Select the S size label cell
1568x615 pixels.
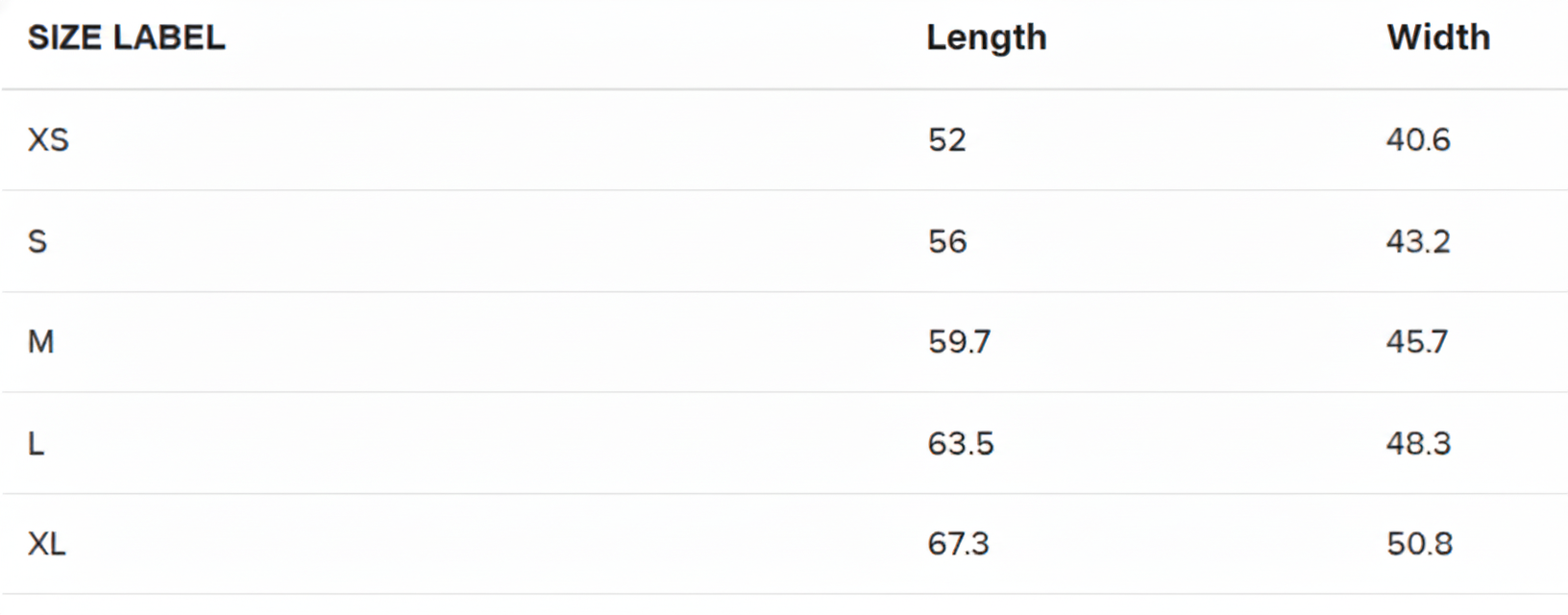tap(37, 241)
